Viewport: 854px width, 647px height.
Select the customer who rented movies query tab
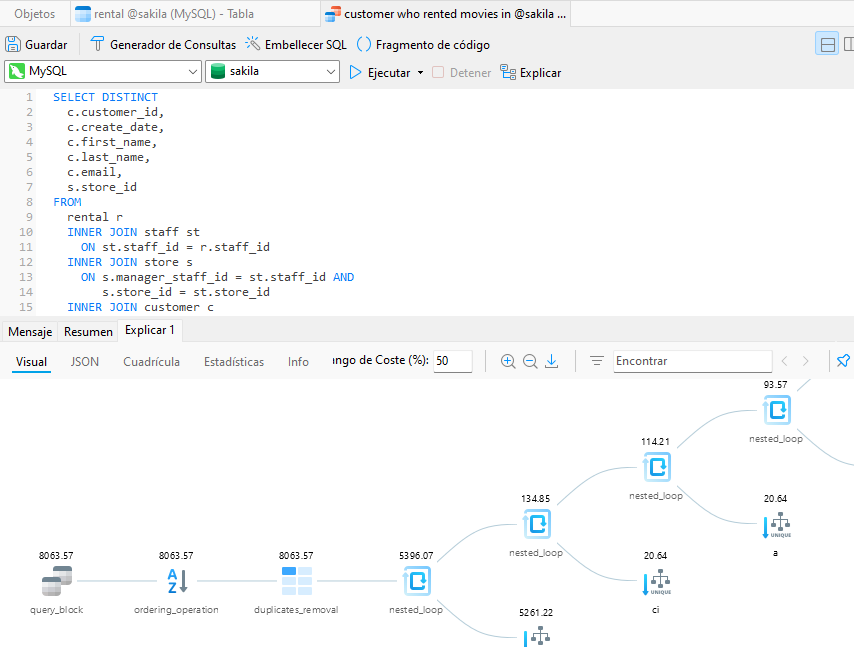(x=446, y=14)
